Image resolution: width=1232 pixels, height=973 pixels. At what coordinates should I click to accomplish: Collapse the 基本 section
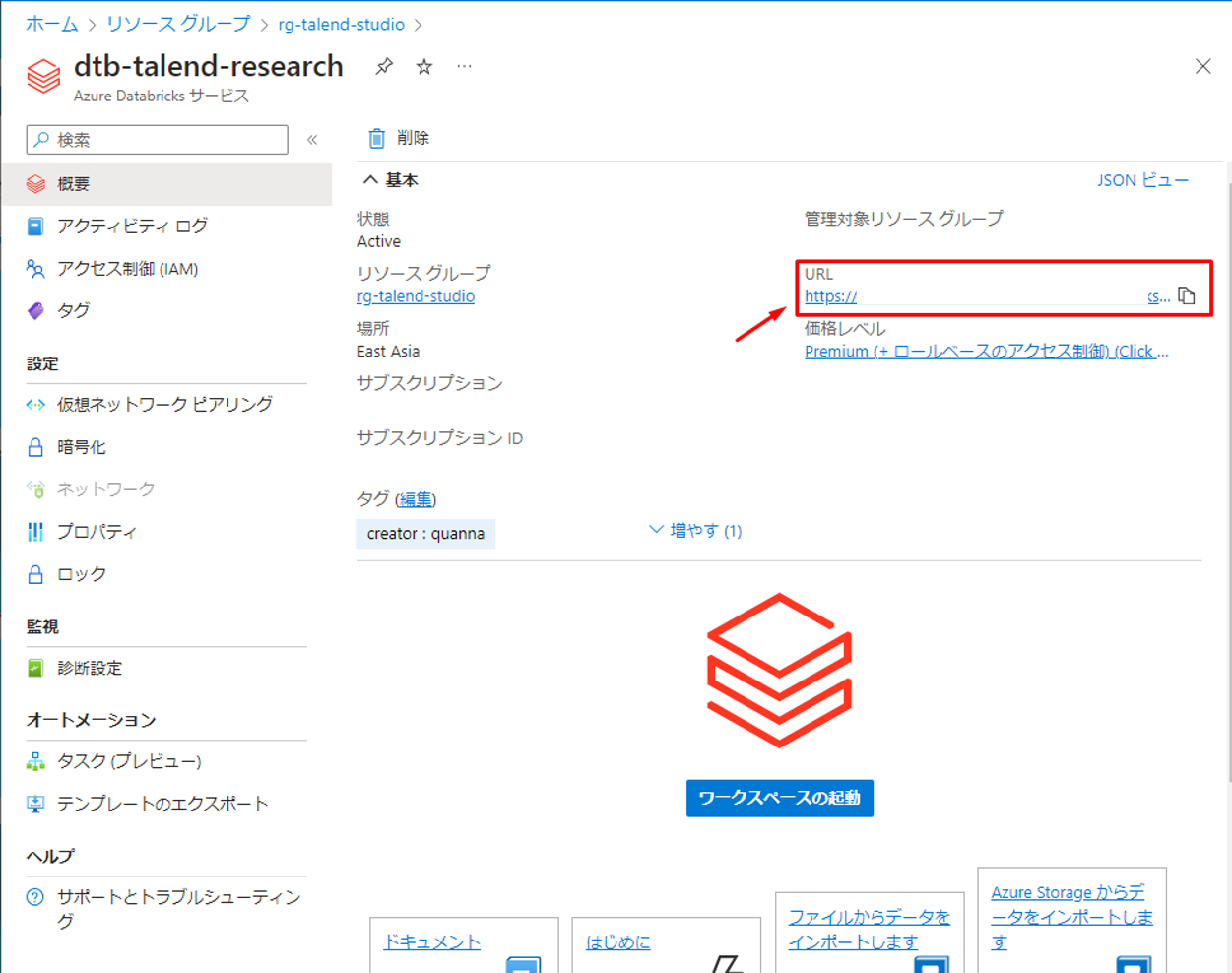coord(391,180)
